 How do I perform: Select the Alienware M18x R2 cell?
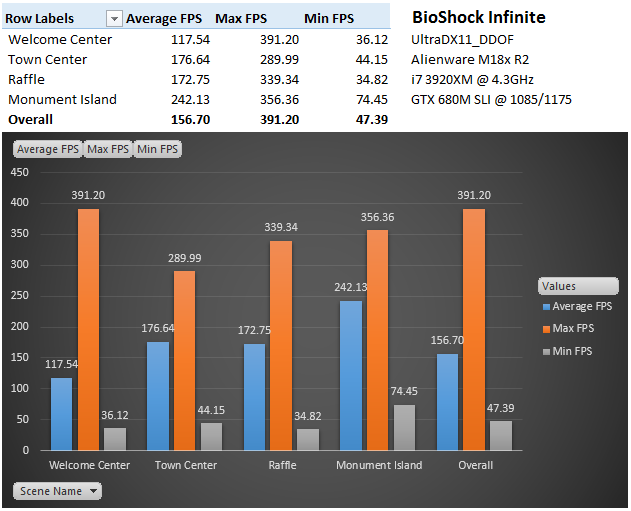point(470,60)
